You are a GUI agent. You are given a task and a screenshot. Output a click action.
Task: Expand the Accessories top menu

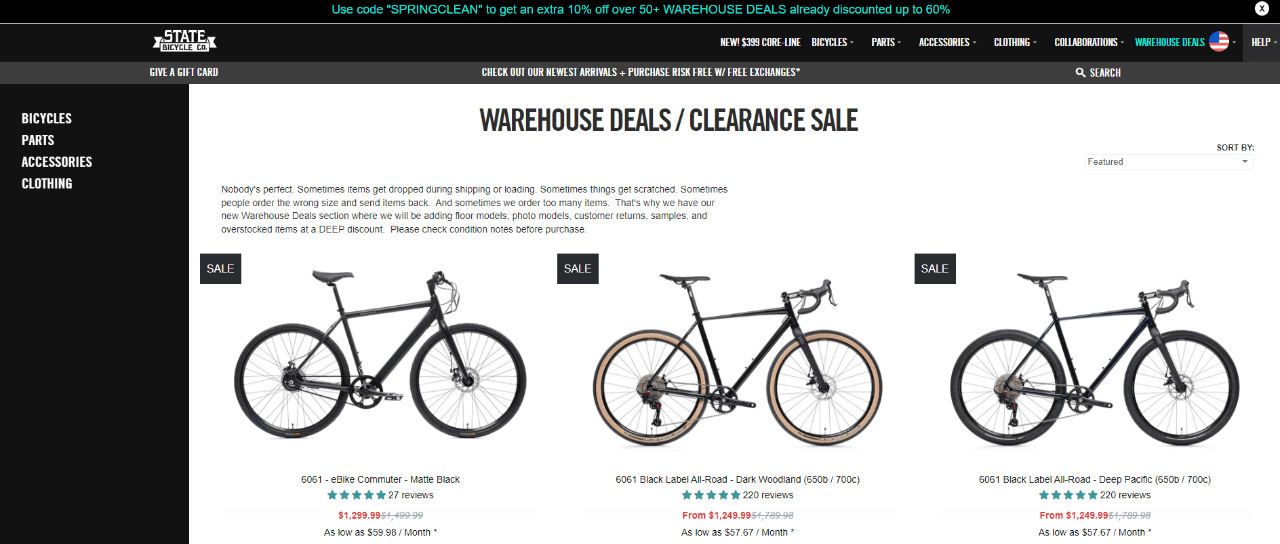(x=947, y=42)
